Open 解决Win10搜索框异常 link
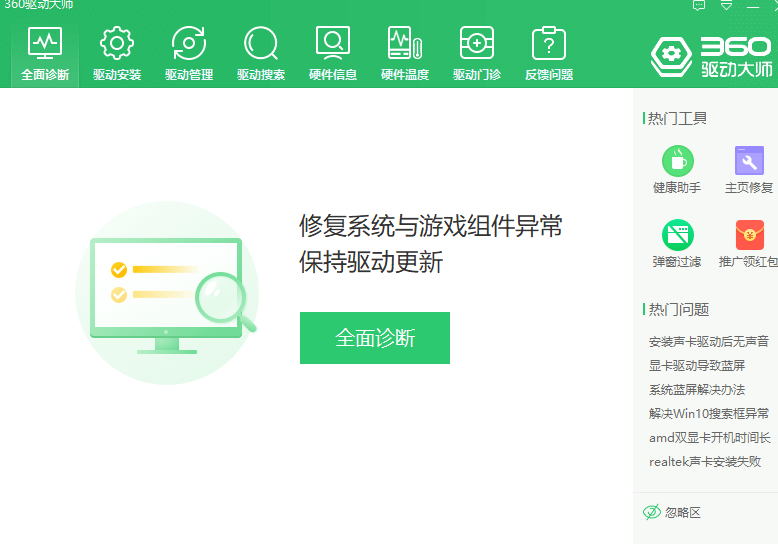778x544 pixels. click(x=708, y=414)
